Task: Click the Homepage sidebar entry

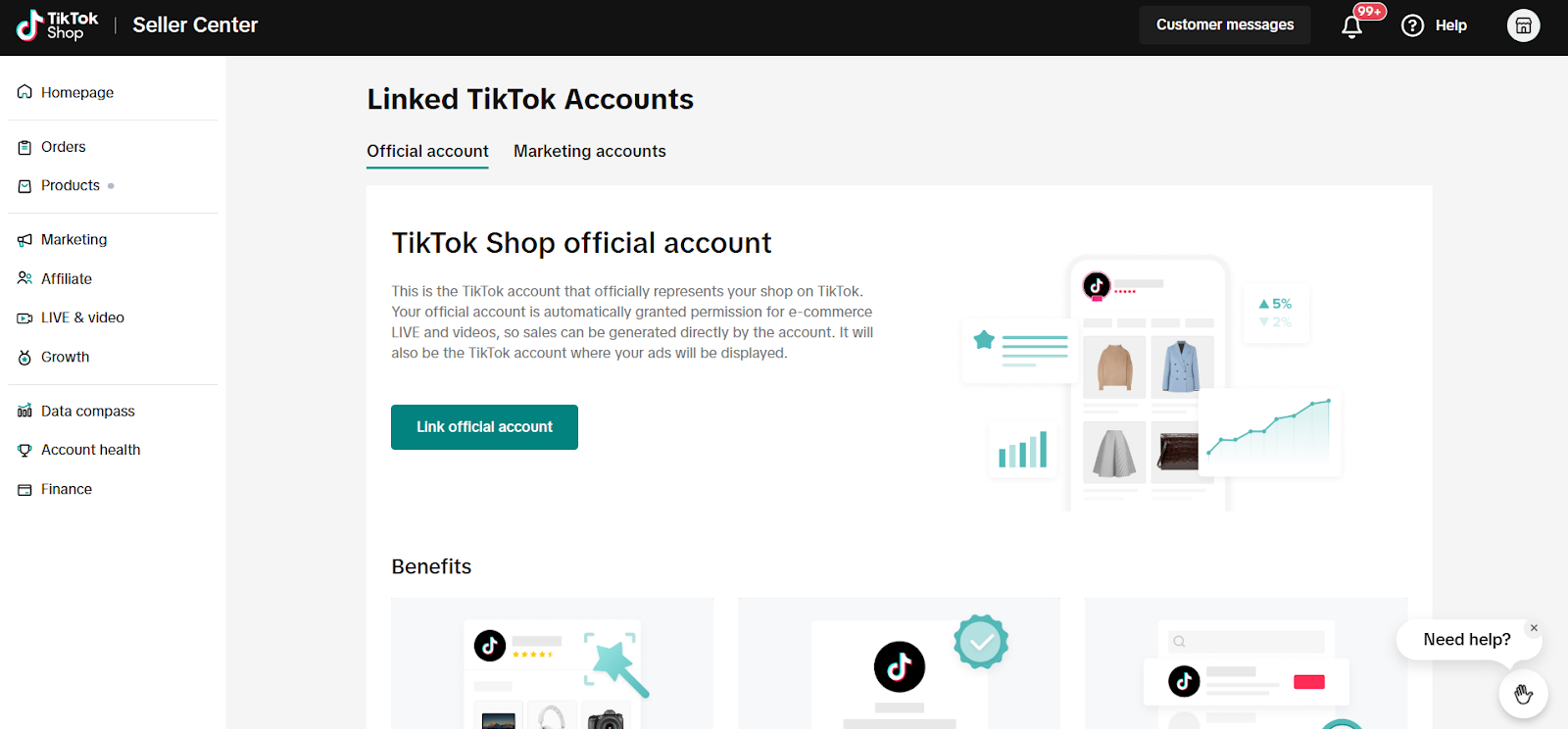Action: click(77, 91)
